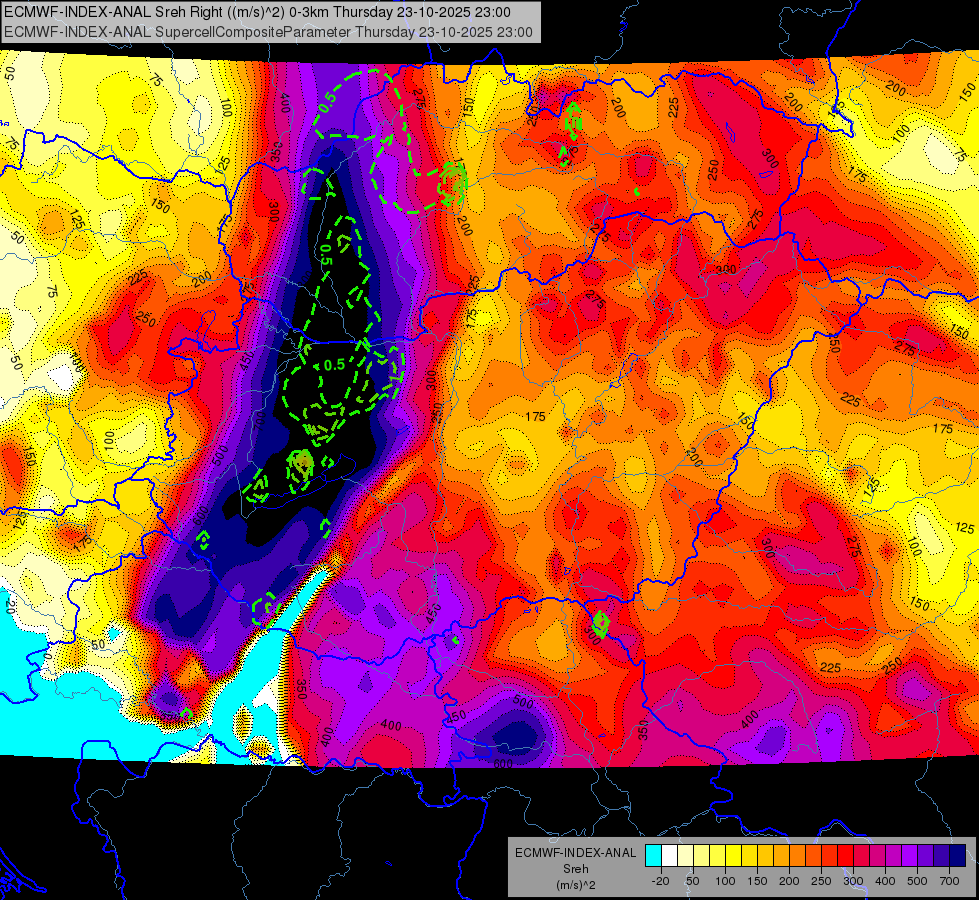Click the legend tick label '500'
Viewport: 979px width, 900px height.
point(917,881)
